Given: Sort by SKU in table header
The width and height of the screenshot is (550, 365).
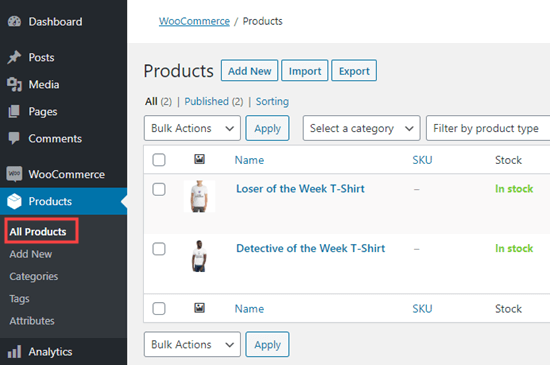Looking at the screenshot, I should [x=422, y=160].
